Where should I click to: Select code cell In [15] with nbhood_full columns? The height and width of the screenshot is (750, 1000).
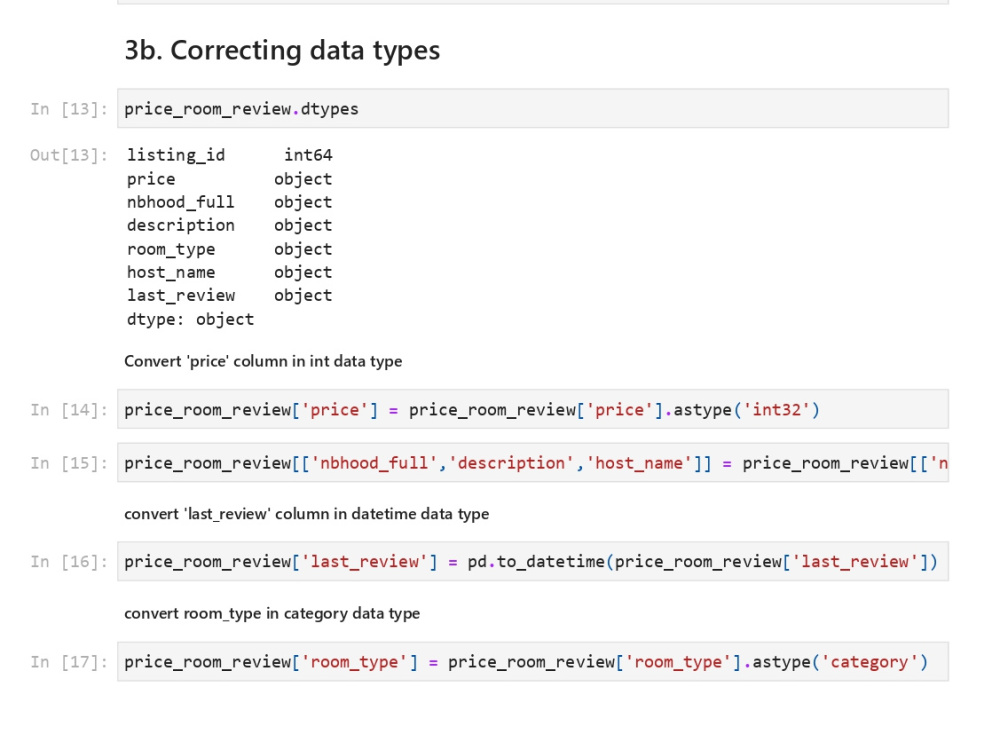pos(533,462)
